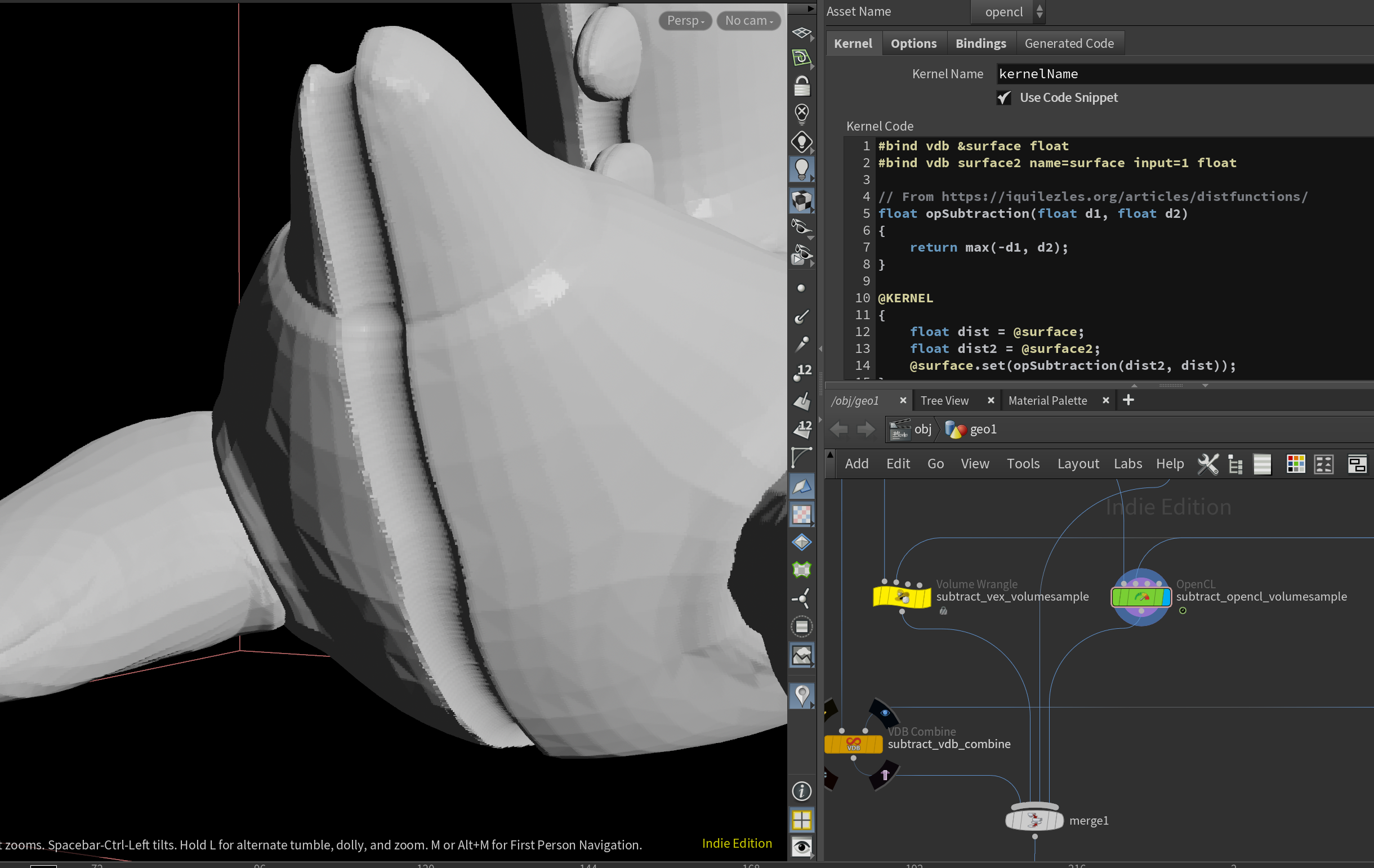Click the lock camera padlock icon

pos(802,87)
